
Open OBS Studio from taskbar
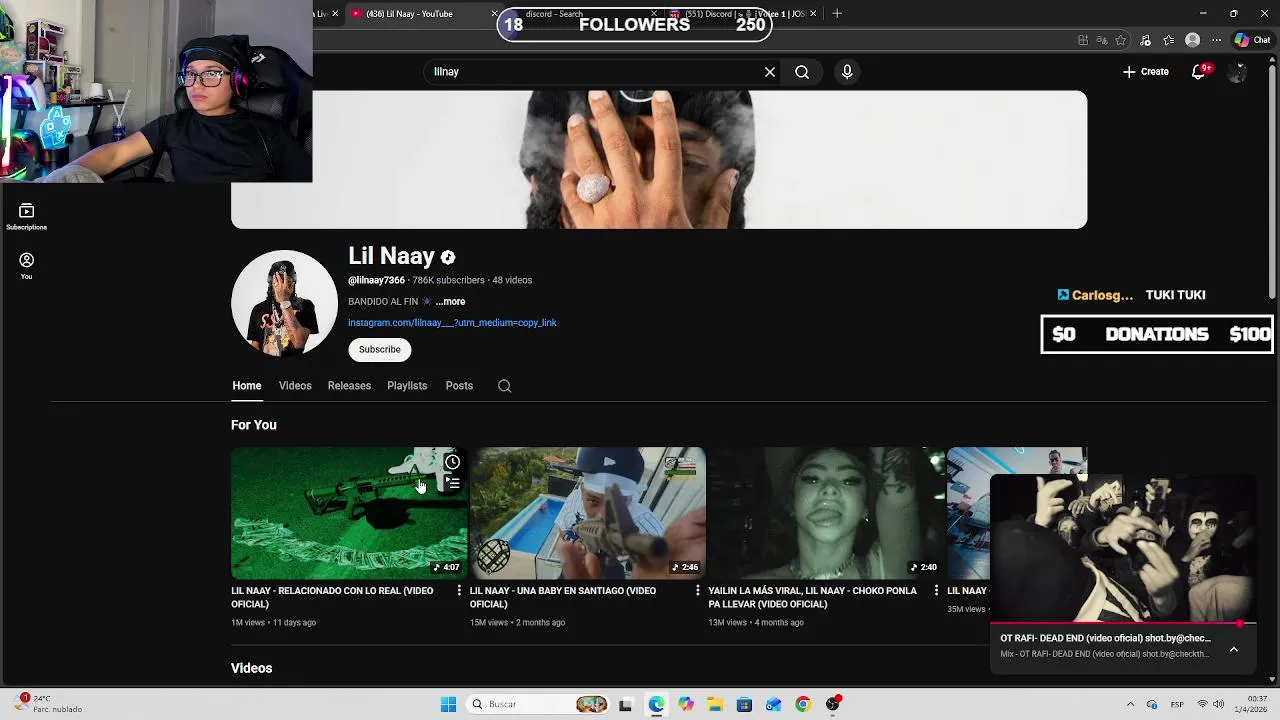pyautogui.click(x=833, y=704)
